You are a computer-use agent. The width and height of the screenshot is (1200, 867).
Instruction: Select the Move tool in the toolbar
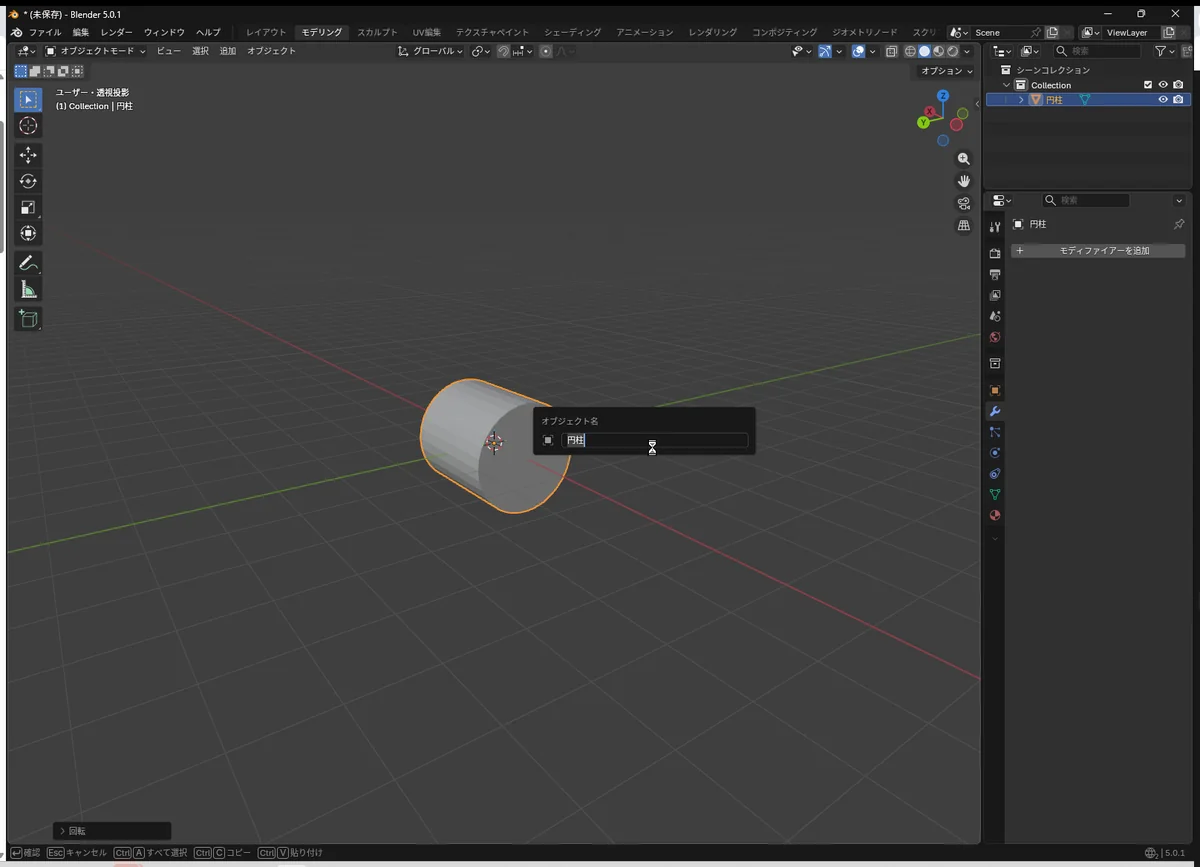(28, 155)
